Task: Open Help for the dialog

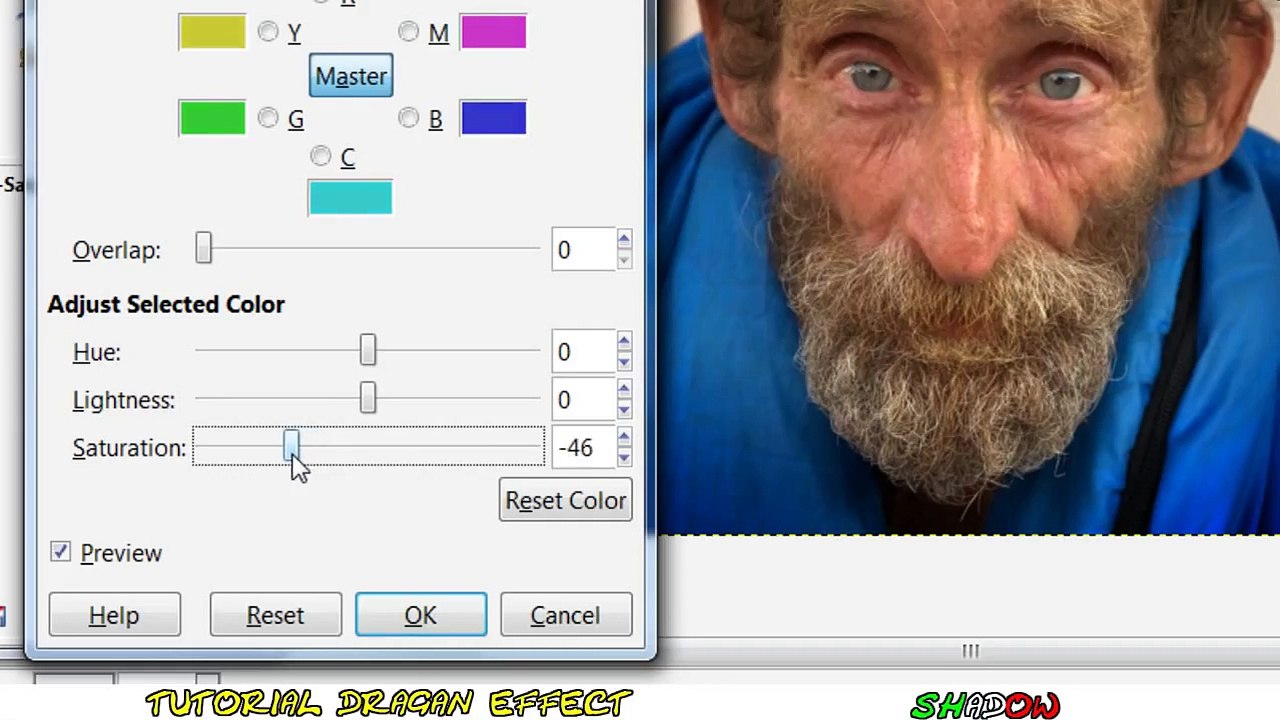Action: 114,615
